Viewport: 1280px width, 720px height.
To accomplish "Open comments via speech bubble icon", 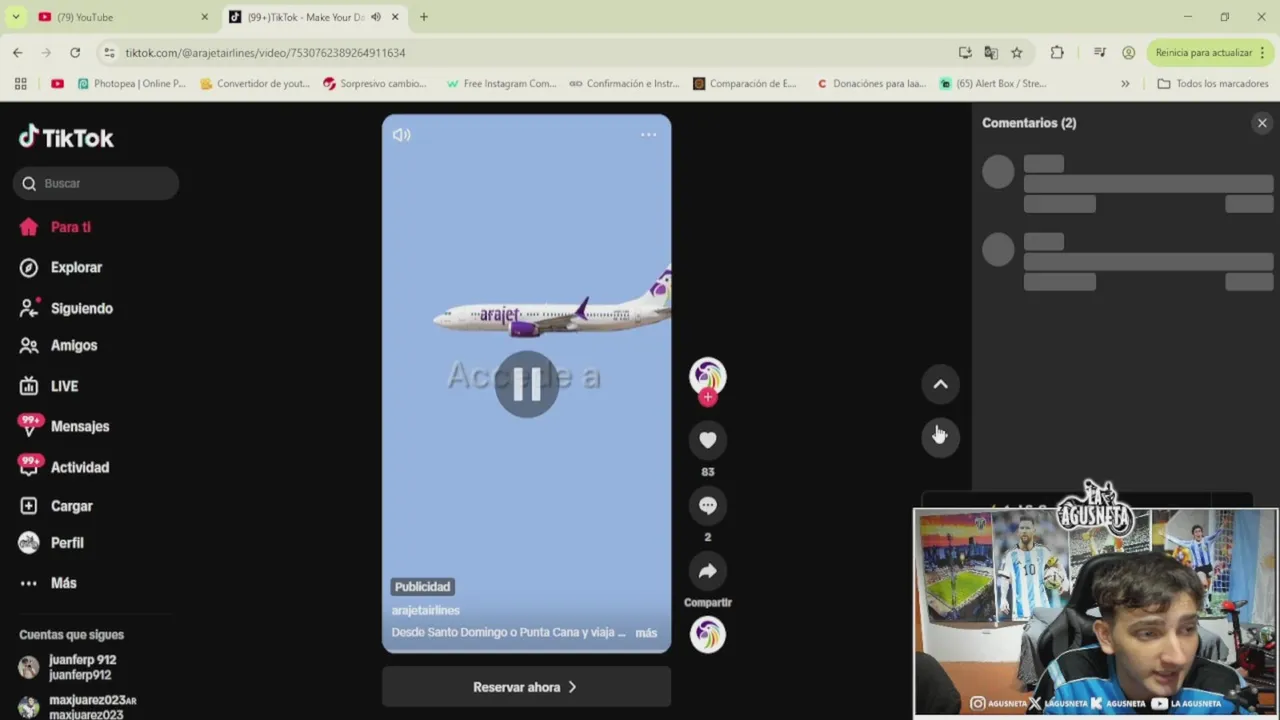I will (708, 505).
